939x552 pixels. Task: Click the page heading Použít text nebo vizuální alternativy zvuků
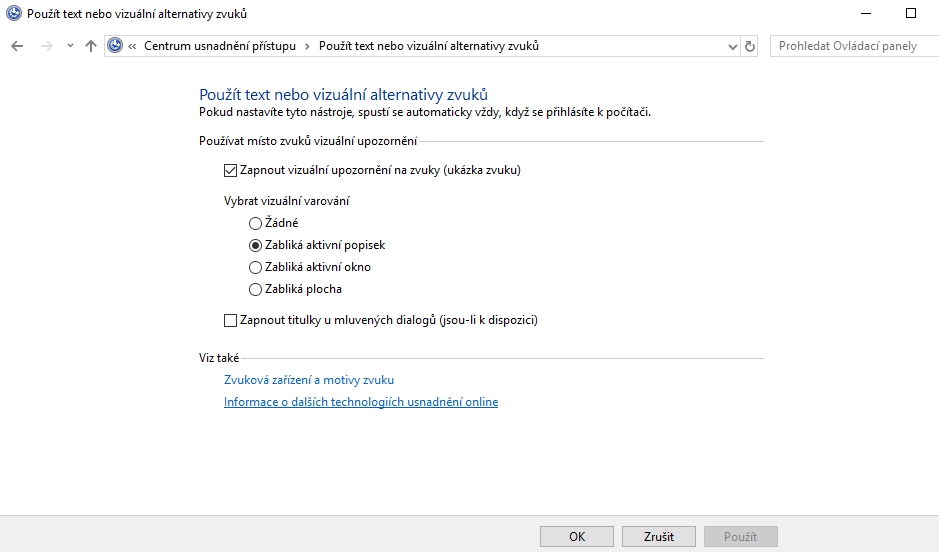point(344,95)
